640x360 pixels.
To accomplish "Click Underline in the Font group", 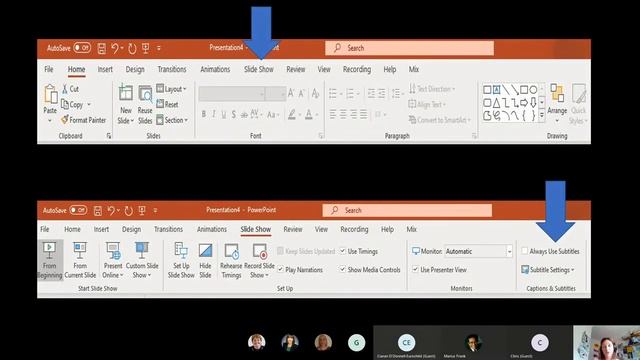I will click(x=224, y=115).
